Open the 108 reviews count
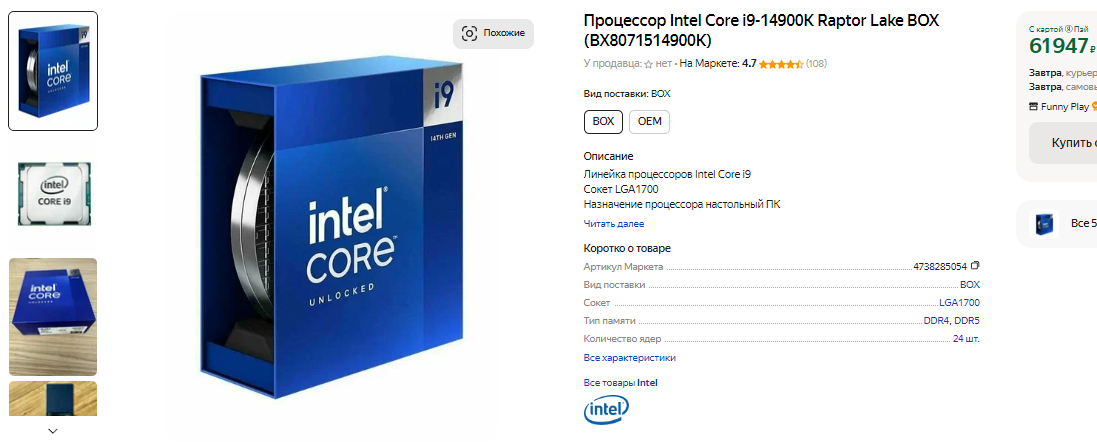Image resolution: width=1097 pixels, height=442 pixels. pos(816,64)
